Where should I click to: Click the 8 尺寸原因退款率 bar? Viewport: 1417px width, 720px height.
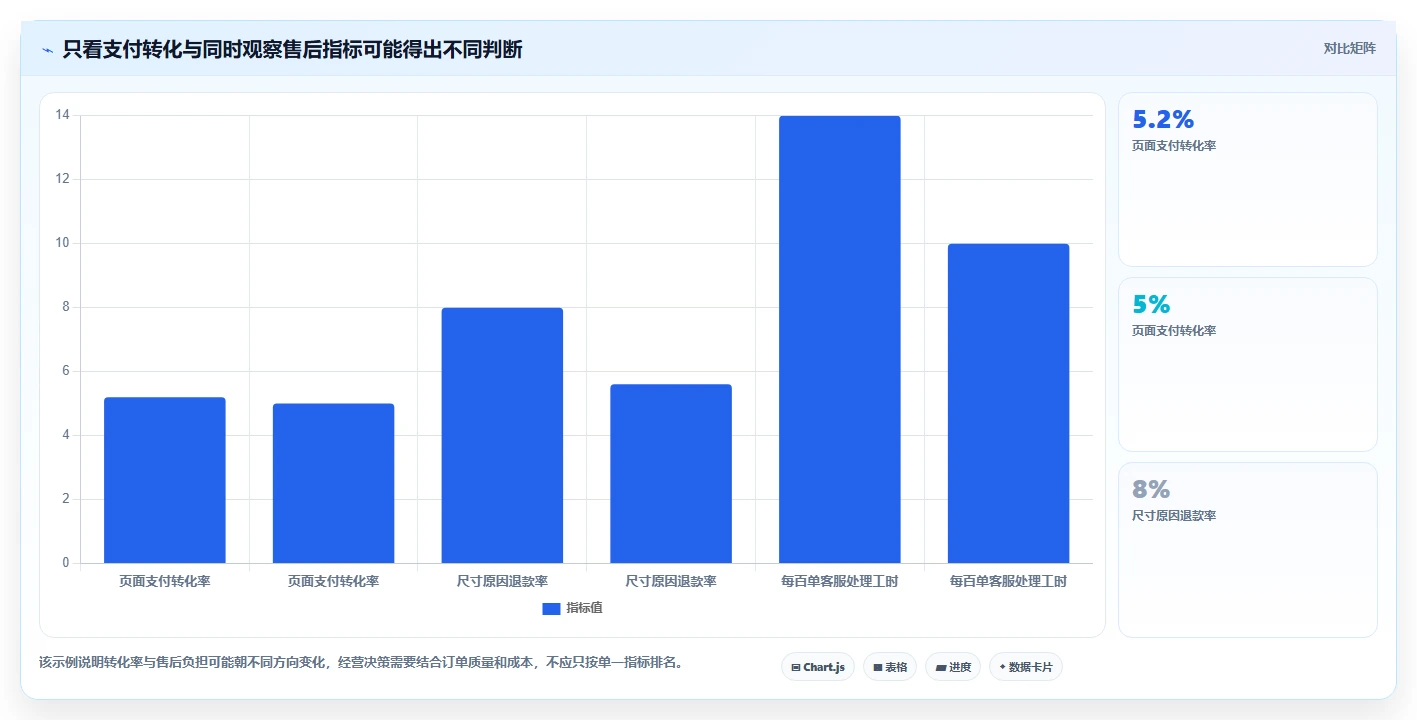502,435
